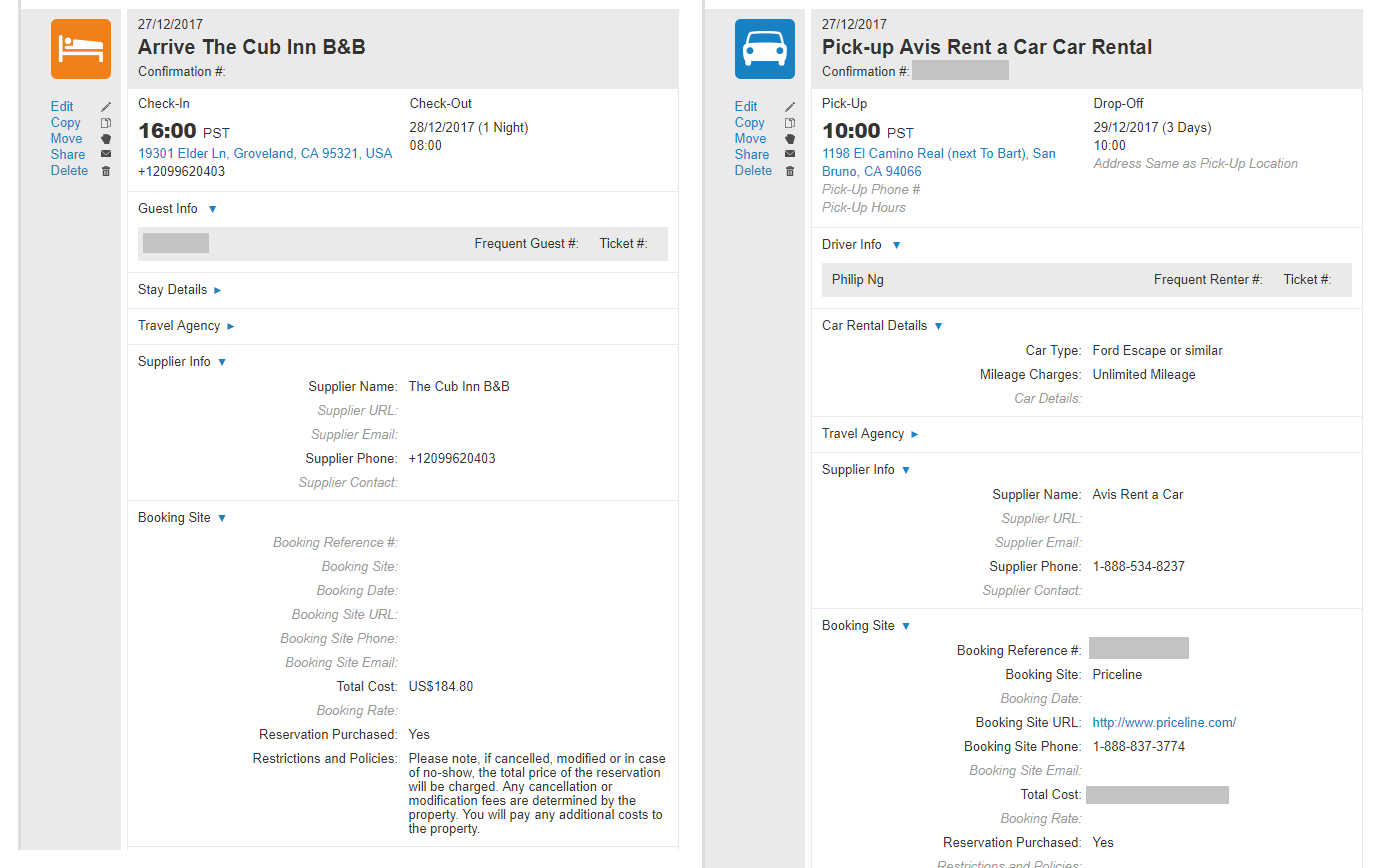Click the hotel Supplier Phone number value

tap(452, 459)
